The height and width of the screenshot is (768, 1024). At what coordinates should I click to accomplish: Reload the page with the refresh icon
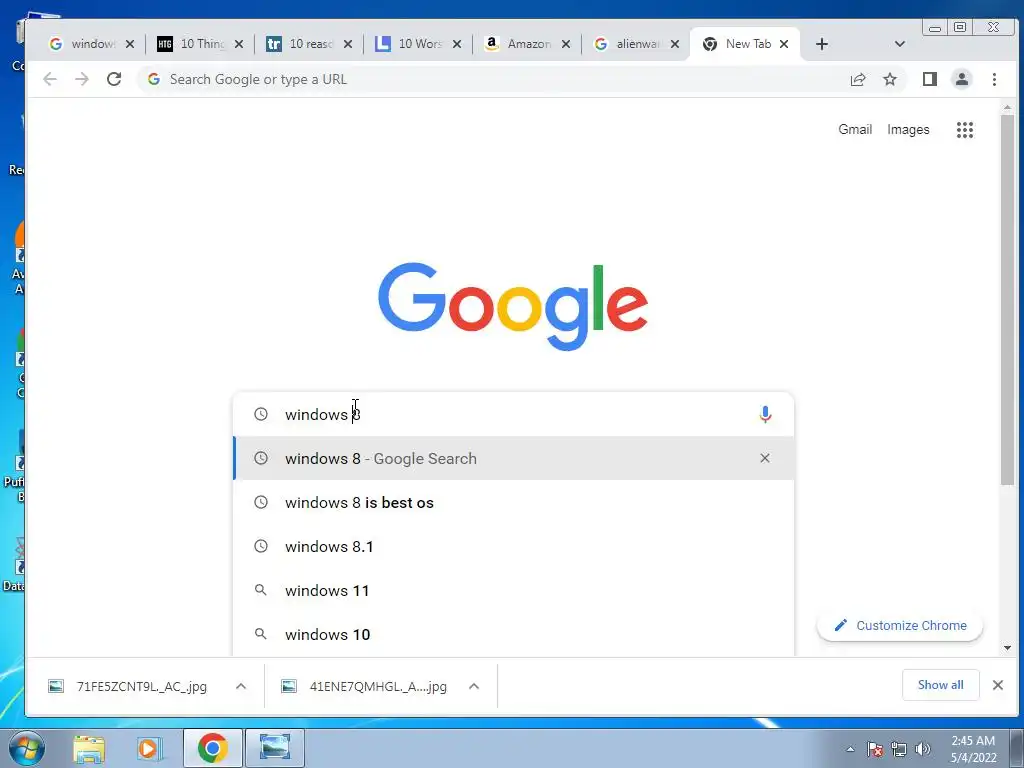coord(114,79)
